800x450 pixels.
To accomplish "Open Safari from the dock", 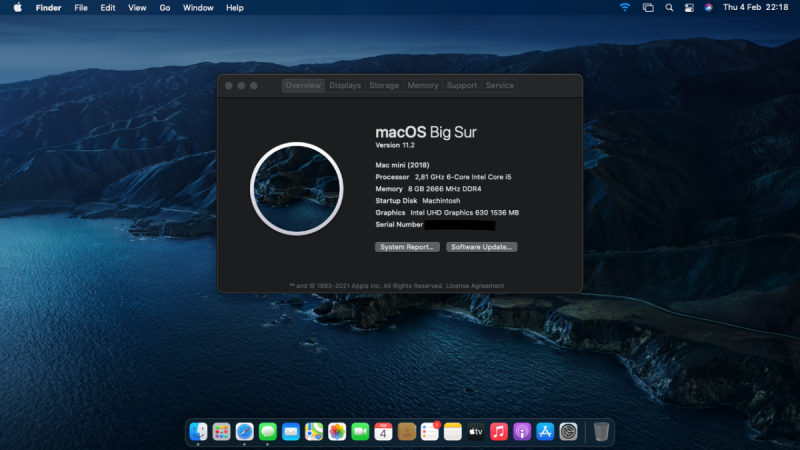I will 244,431.
